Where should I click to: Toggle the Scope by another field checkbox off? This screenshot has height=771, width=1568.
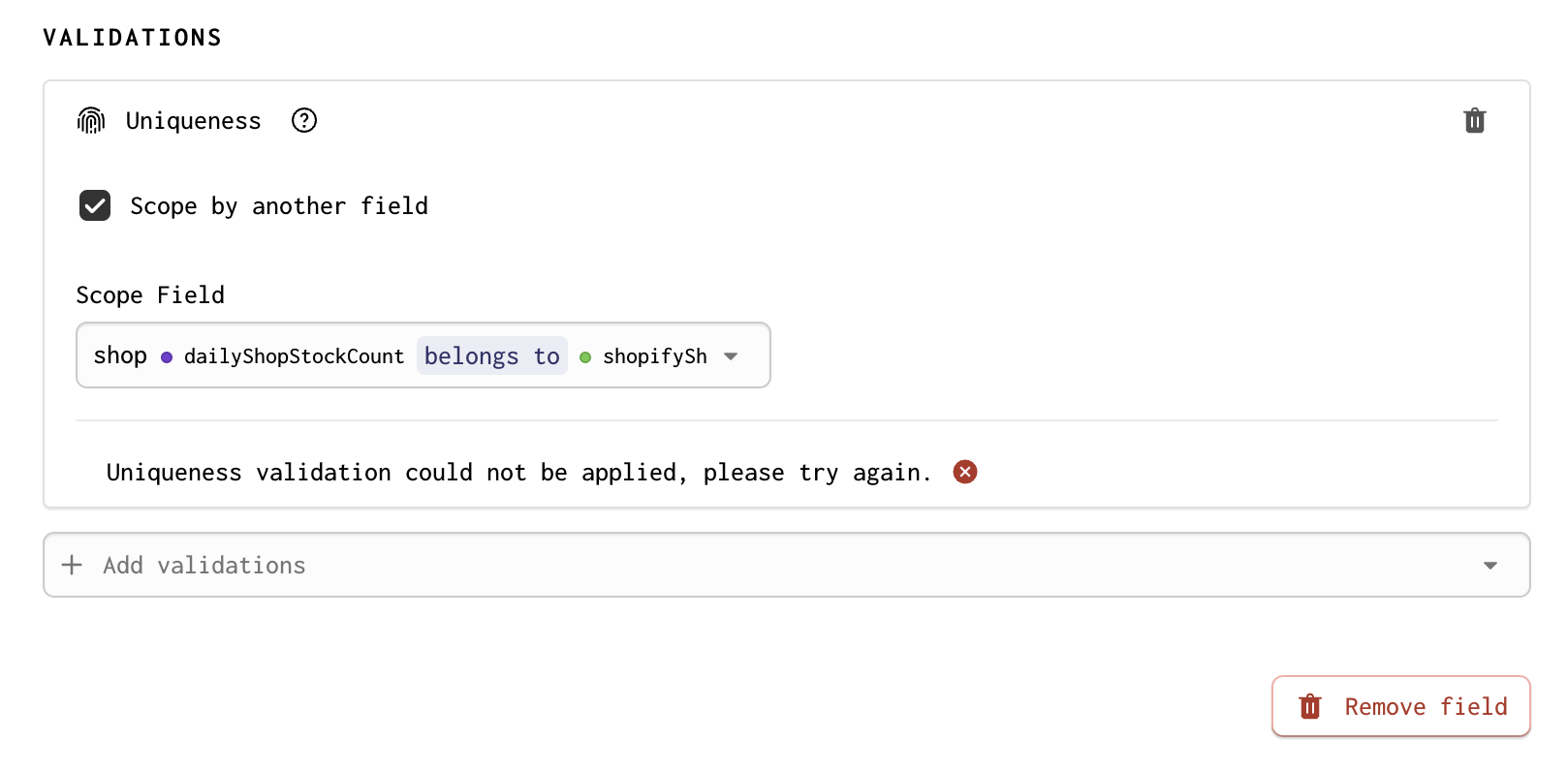[94, 205]
